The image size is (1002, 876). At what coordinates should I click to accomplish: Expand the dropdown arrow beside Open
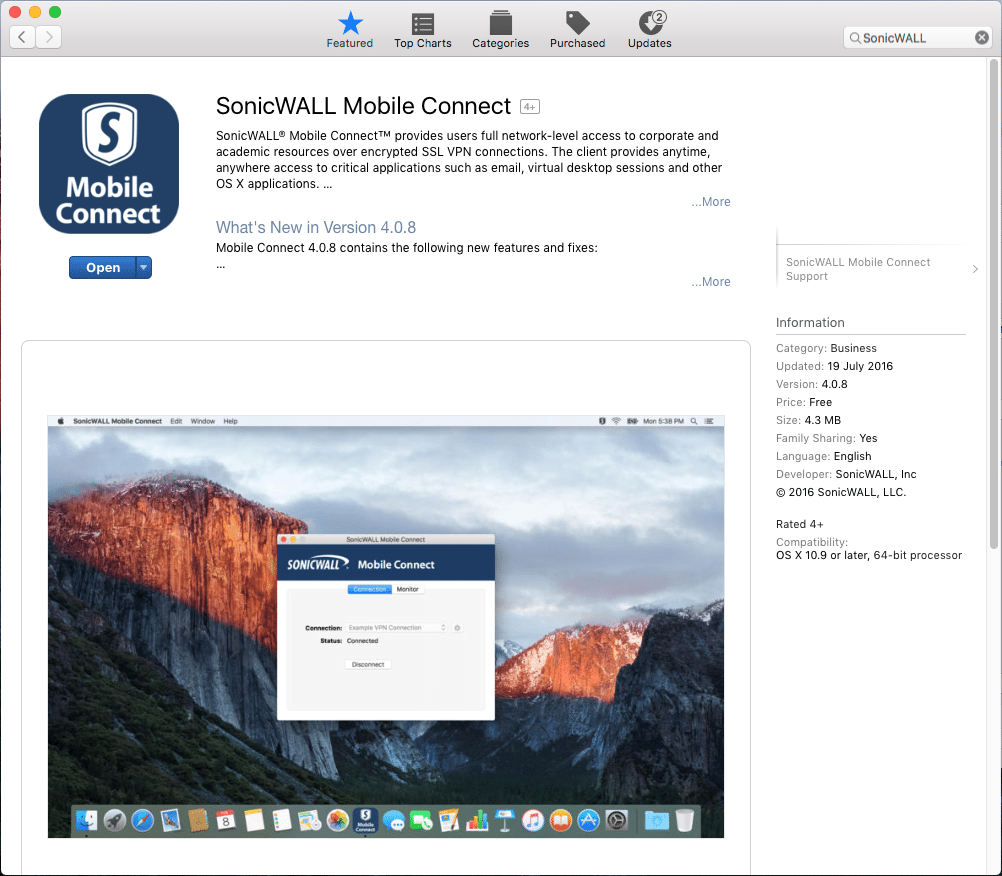[x=144, y=268]
